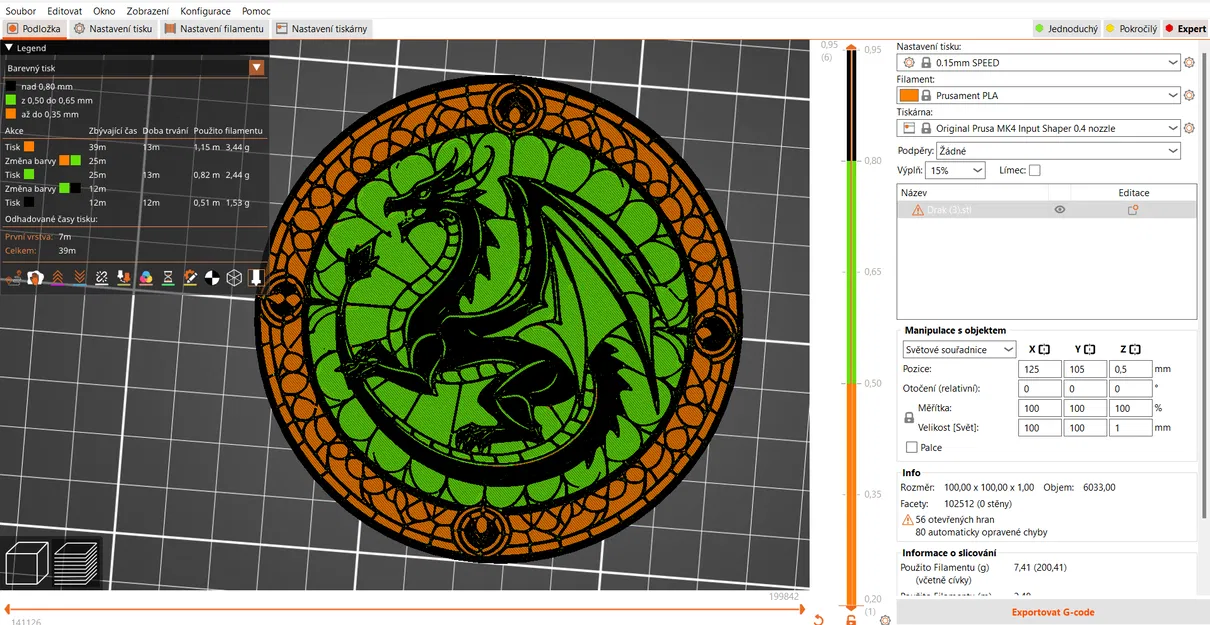The image size is (1210, 625).
Task: Open the Zobrazení menu
Action: pyautogui.click(x=148, y=11)
